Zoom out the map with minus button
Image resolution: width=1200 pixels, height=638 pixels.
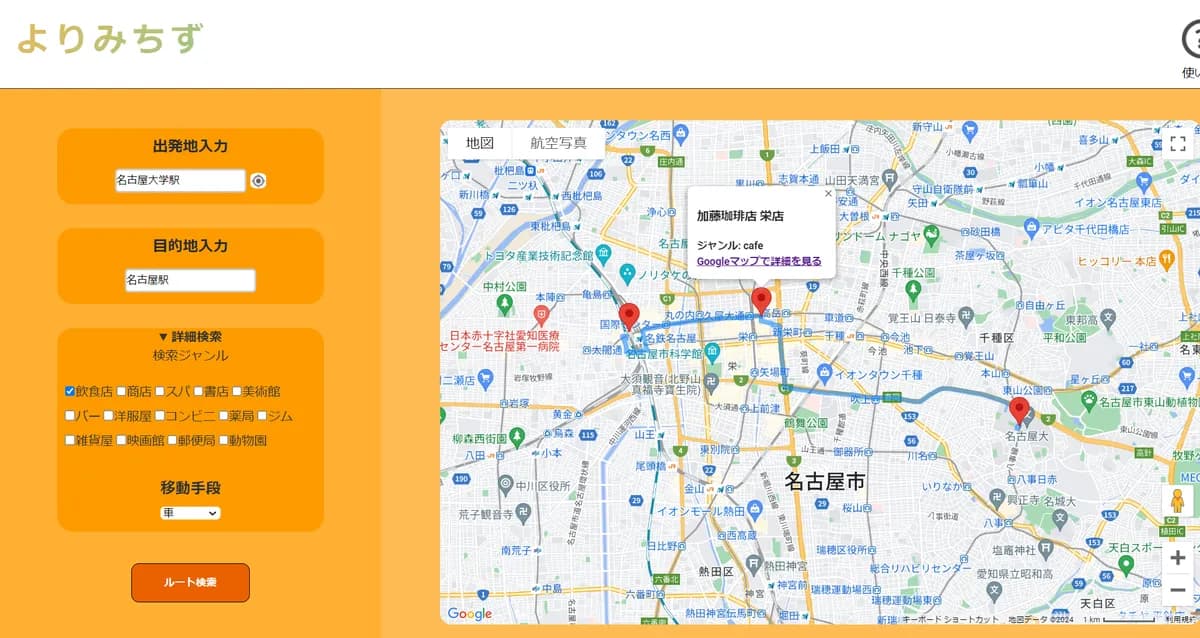[x=1177, y=590]
